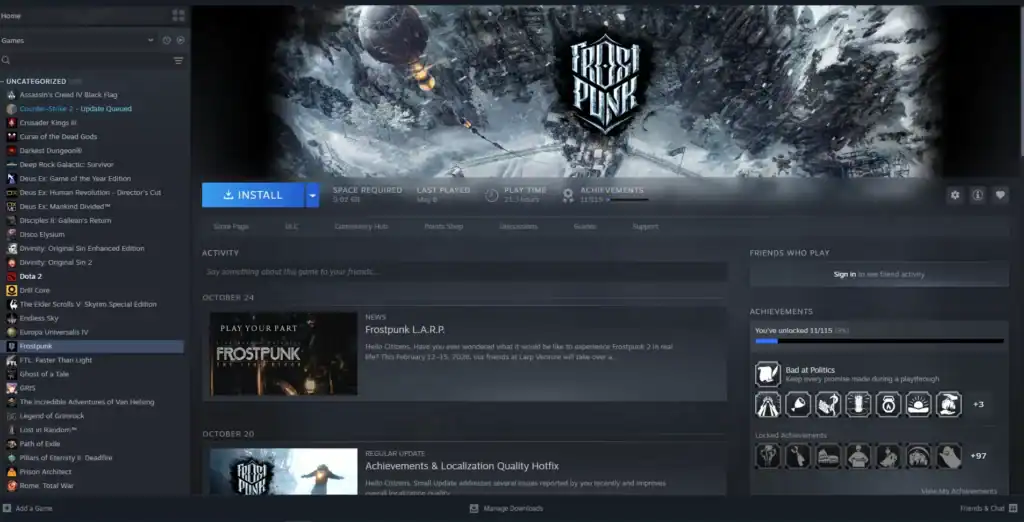
Task: Open the Games category dropdown
Action: coord(151,41)
